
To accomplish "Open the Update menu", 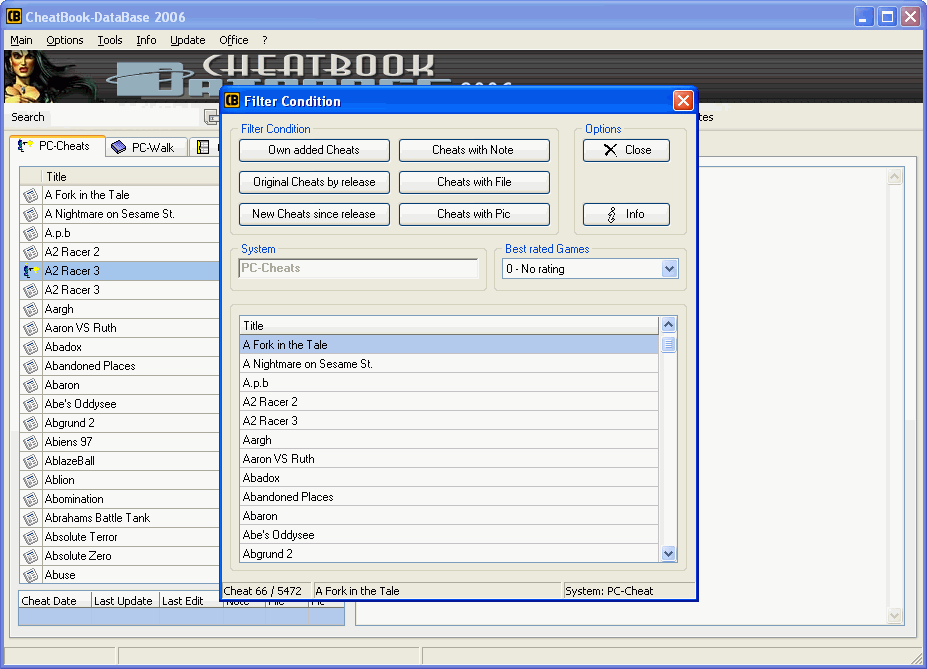I will pos(187,40).
